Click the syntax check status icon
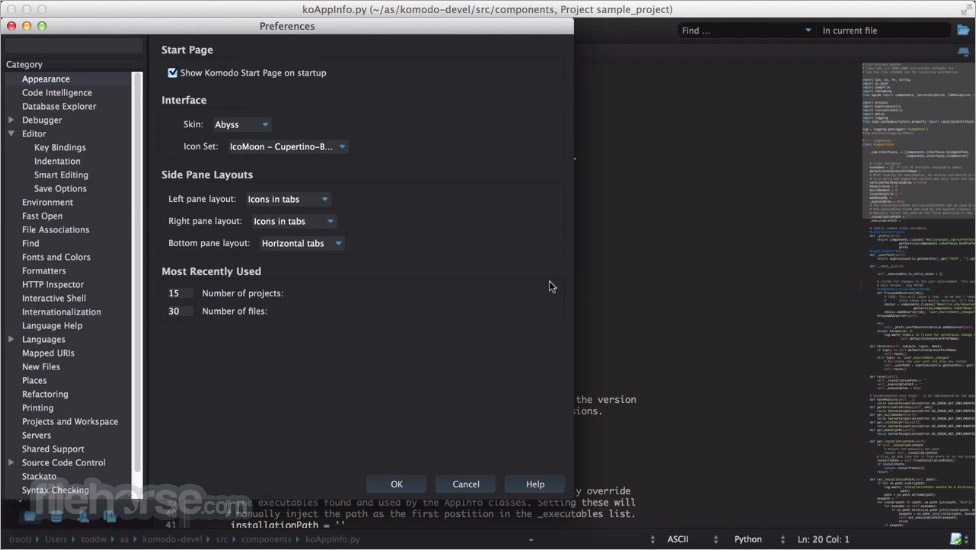This screenshot has height=550, width=976. (x=956, y=539)
